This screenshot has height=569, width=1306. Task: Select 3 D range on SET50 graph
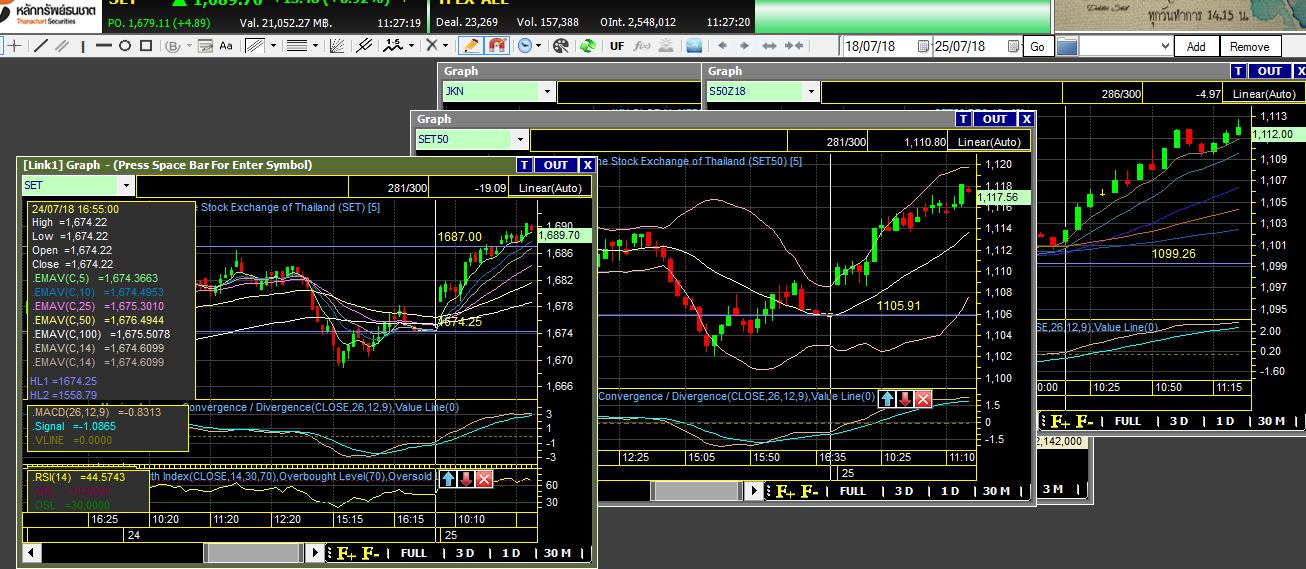904,491
